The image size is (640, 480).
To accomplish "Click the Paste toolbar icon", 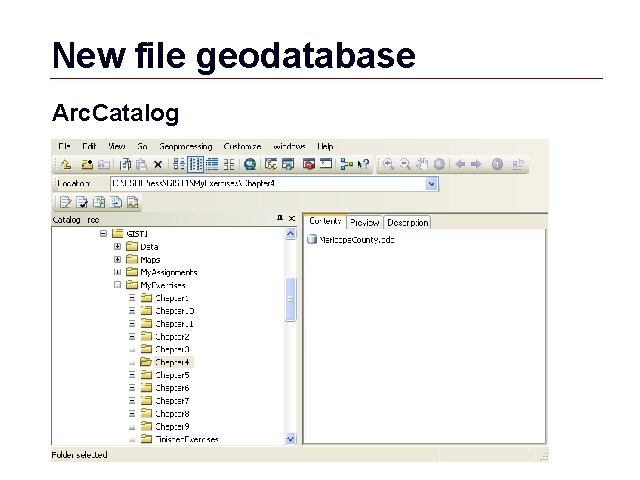I will [142, 164].
